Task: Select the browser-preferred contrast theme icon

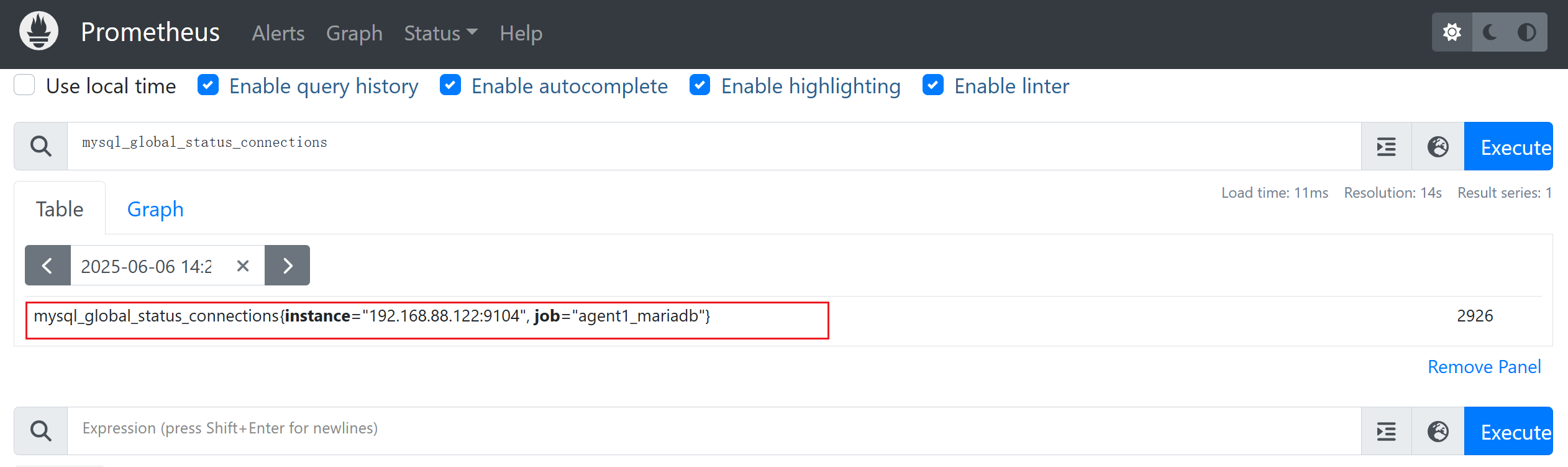Action: (x=1527, y=32)
